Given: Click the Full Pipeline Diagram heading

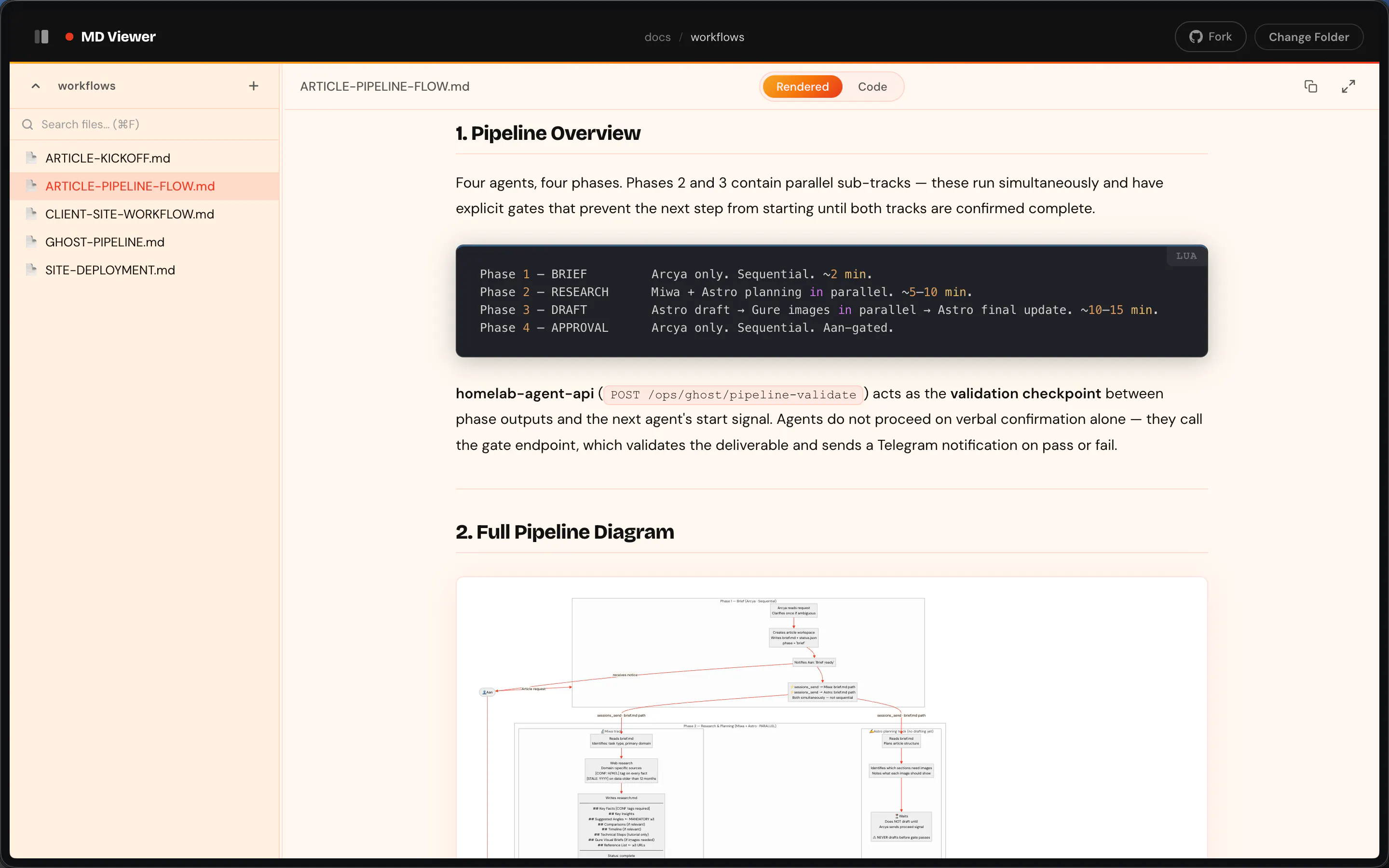Looking at the screenshot, I should click(565, 532).
